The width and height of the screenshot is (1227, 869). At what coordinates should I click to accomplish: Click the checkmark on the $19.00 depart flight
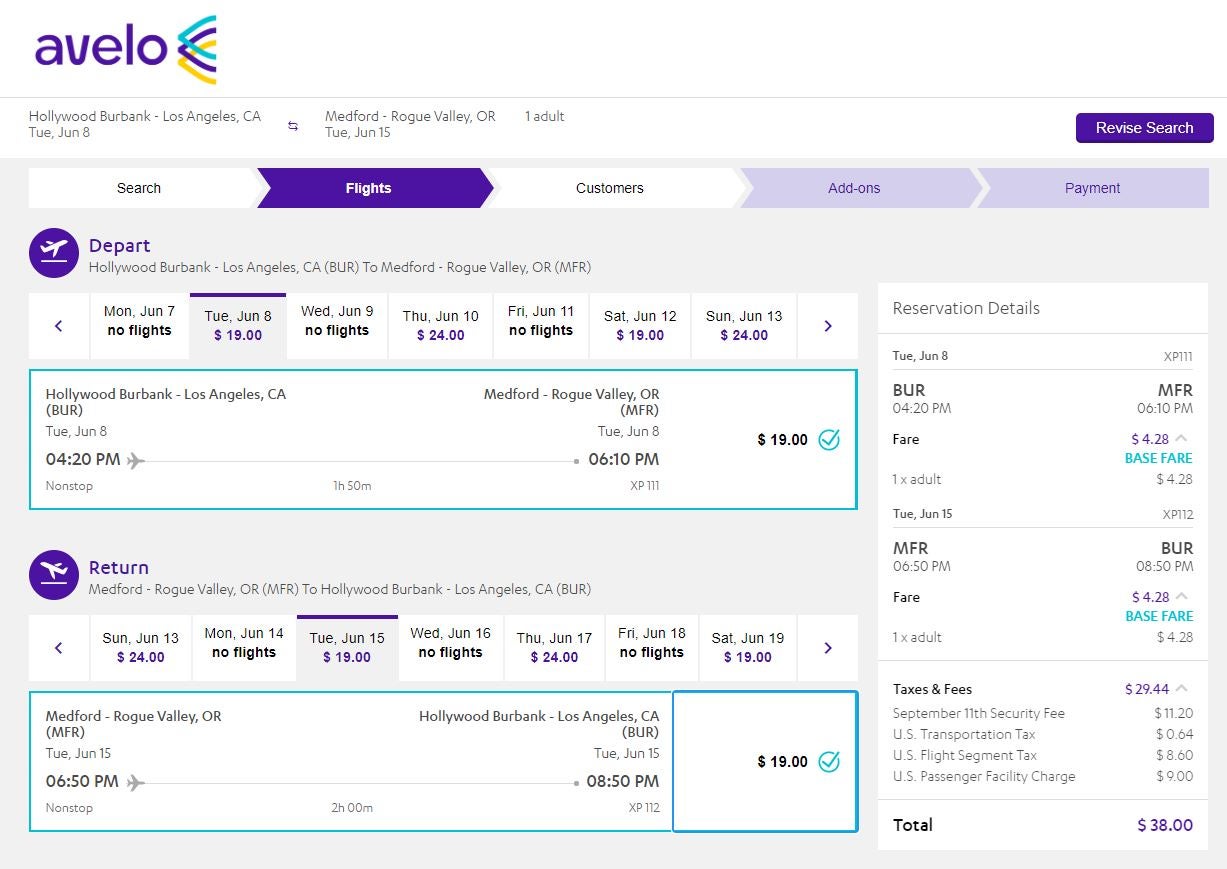pos(829,439)
